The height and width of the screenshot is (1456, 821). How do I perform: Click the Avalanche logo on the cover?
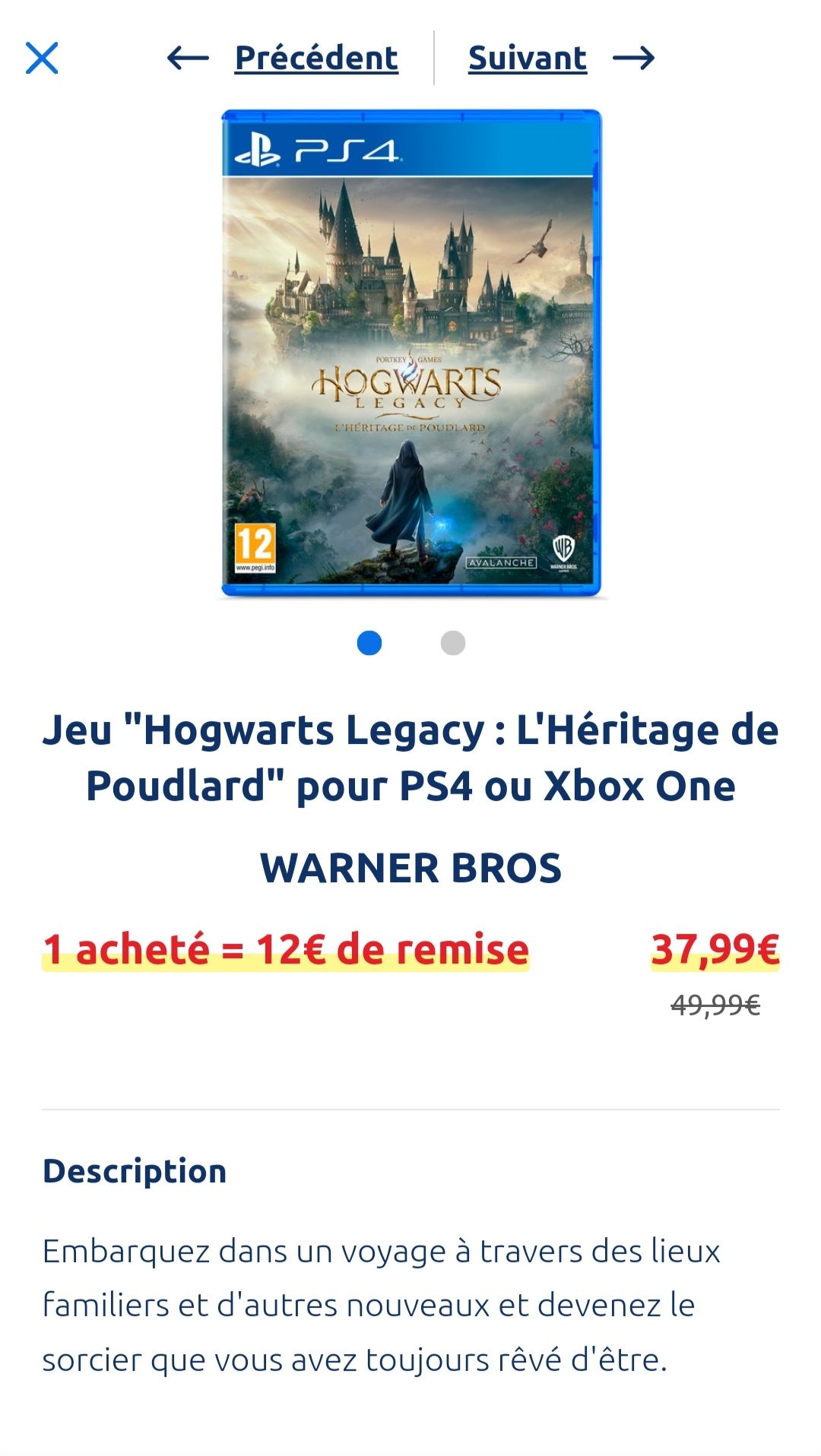pos(501,562)
